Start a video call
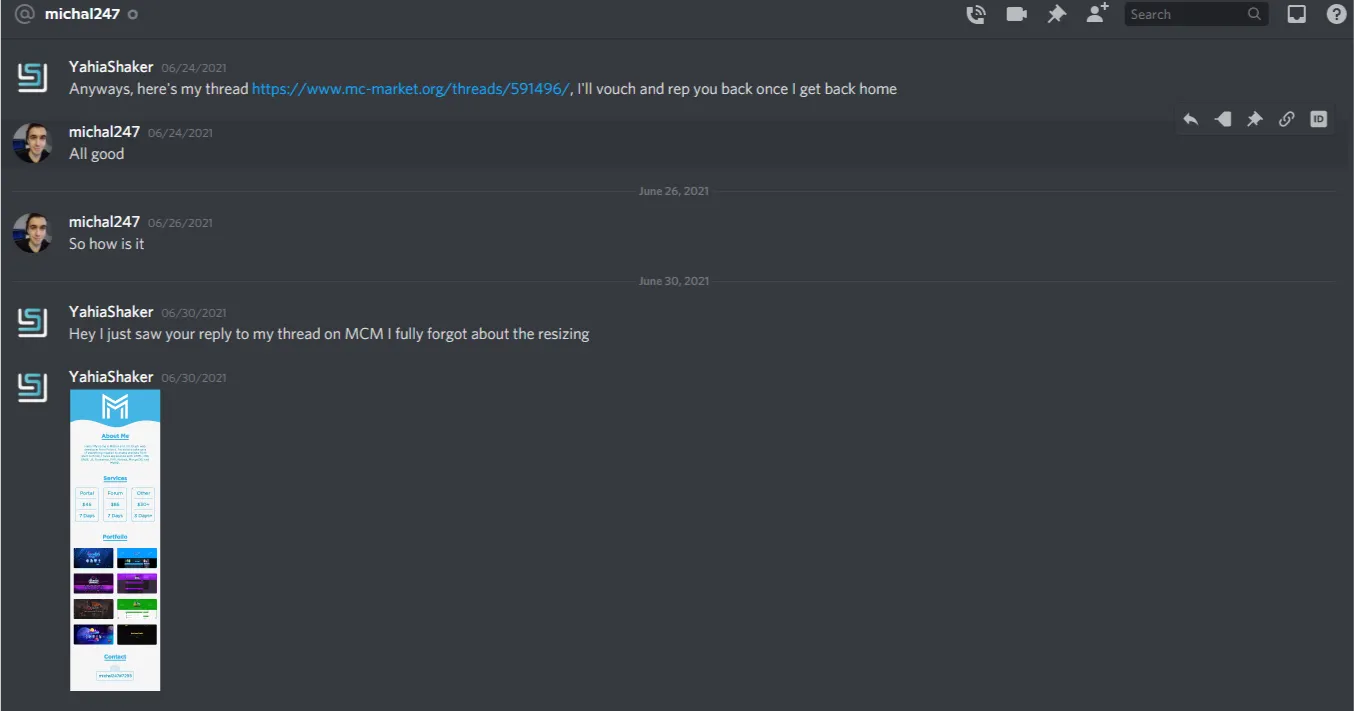The height and width of the screenshot is (711, 1354). click(x=1017, y=14)
